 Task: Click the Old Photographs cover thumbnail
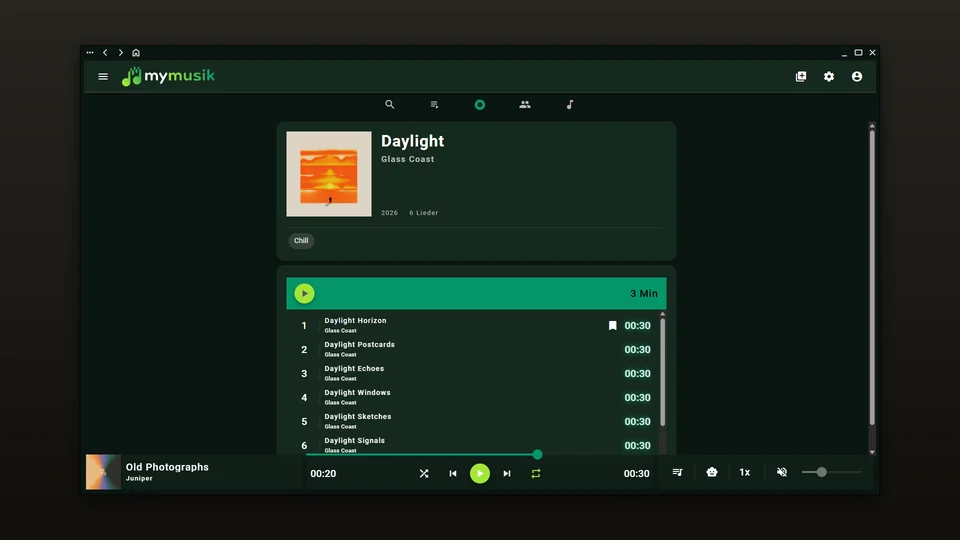[x=103, y=471]
